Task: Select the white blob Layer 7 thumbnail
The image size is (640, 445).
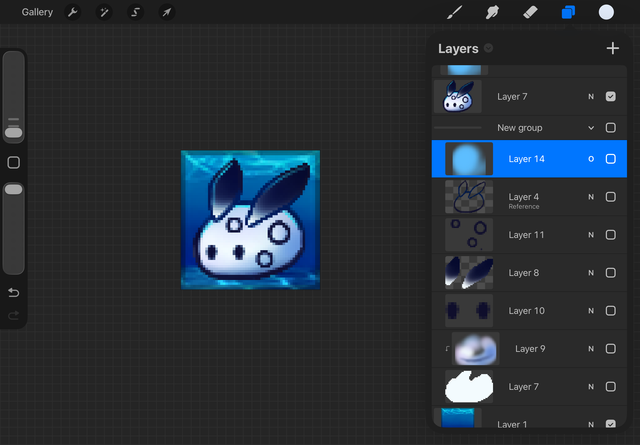Action: pos(469,387)
